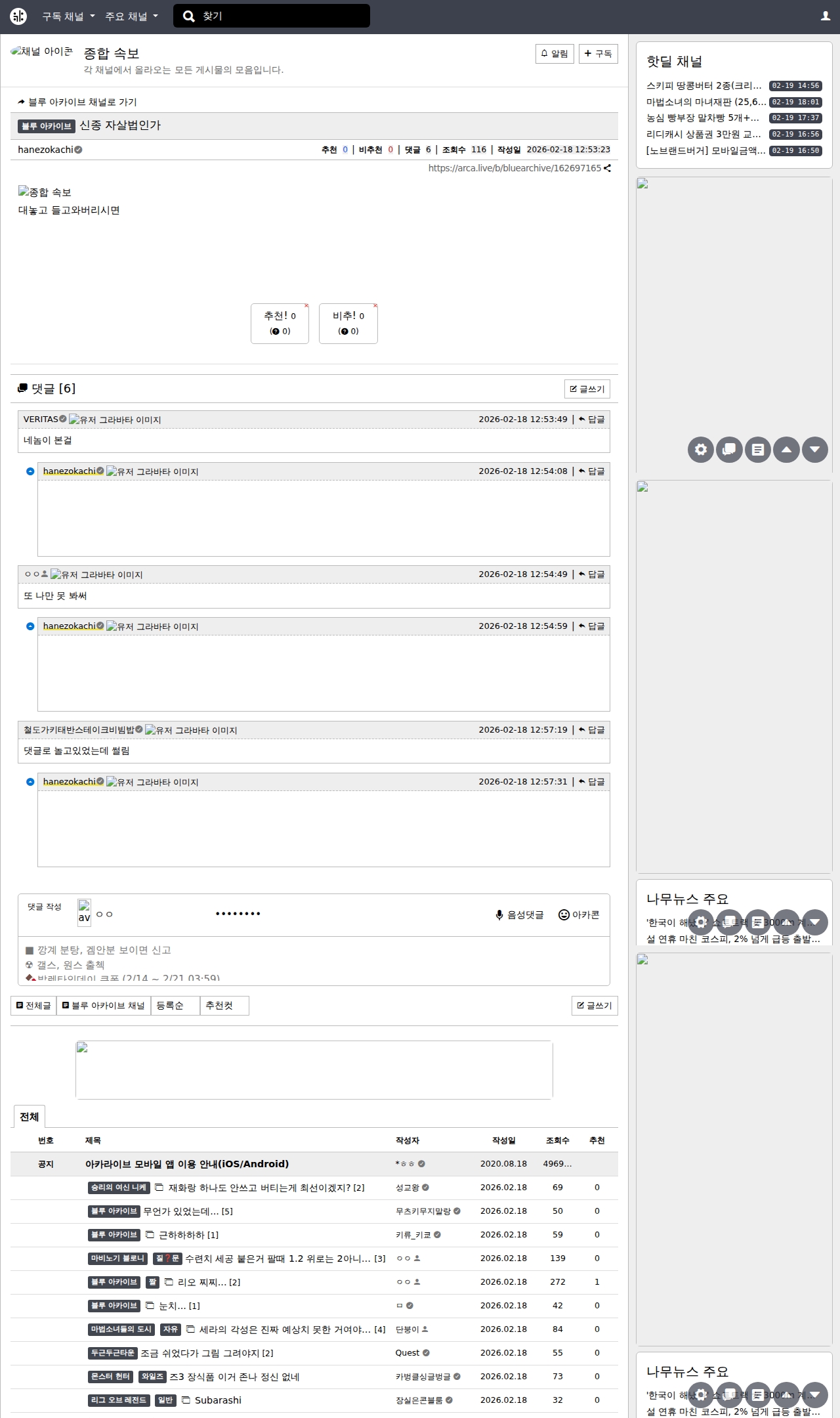The image size is (840, 1418).
Task: Open post 즈3 장식품 이거 존나 정신 없네
Action: coord(234,1377)
